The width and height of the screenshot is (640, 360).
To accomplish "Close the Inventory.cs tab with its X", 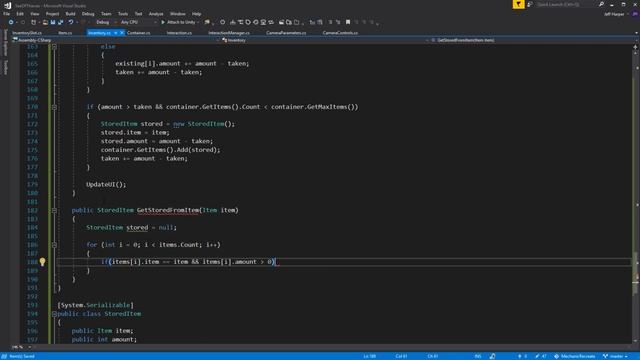I will [x=122, y=33].
